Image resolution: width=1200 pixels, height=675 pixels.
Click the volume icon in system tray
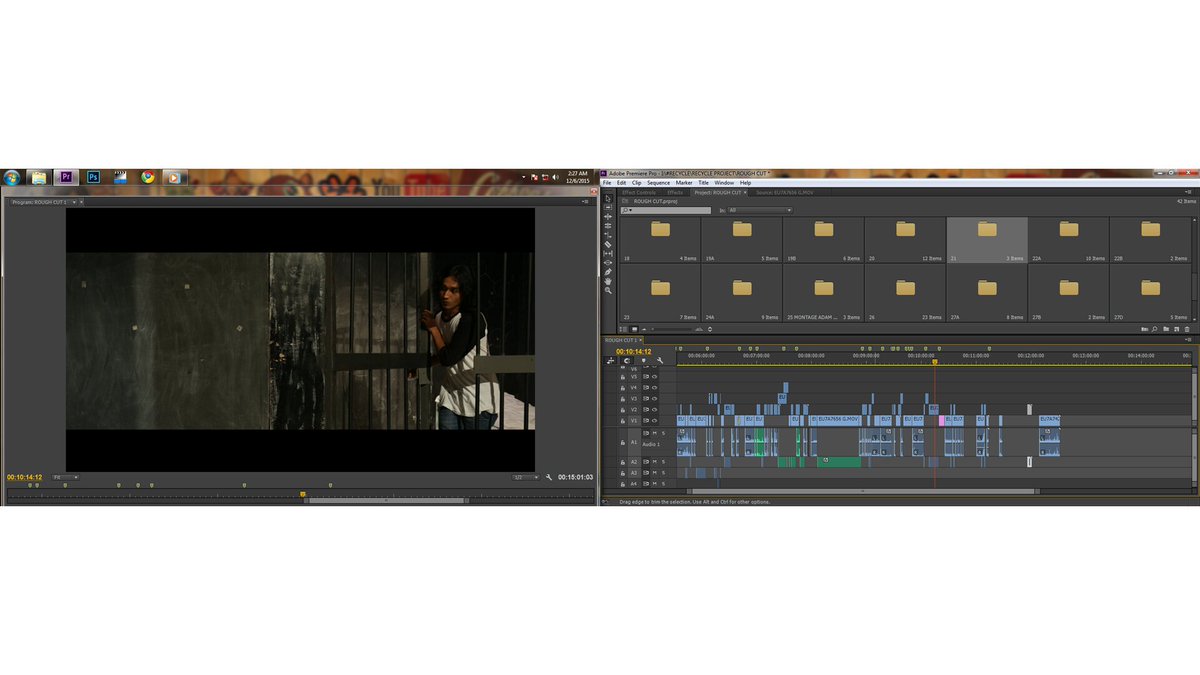pyautogui.click(x=555, y=177)
